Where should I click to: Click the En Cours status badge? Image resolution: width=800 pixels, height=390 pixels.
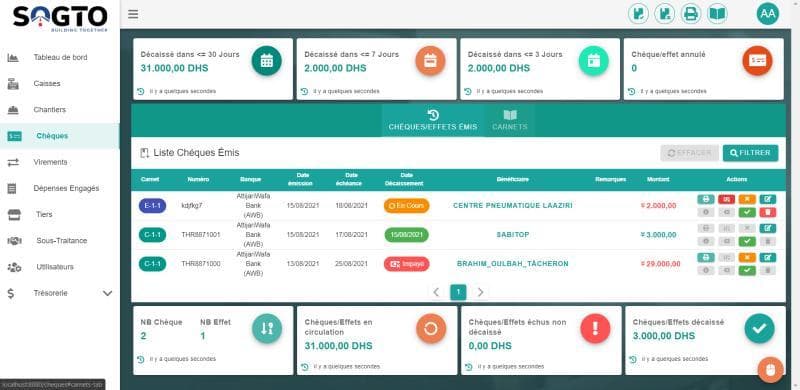coord(407,206)
